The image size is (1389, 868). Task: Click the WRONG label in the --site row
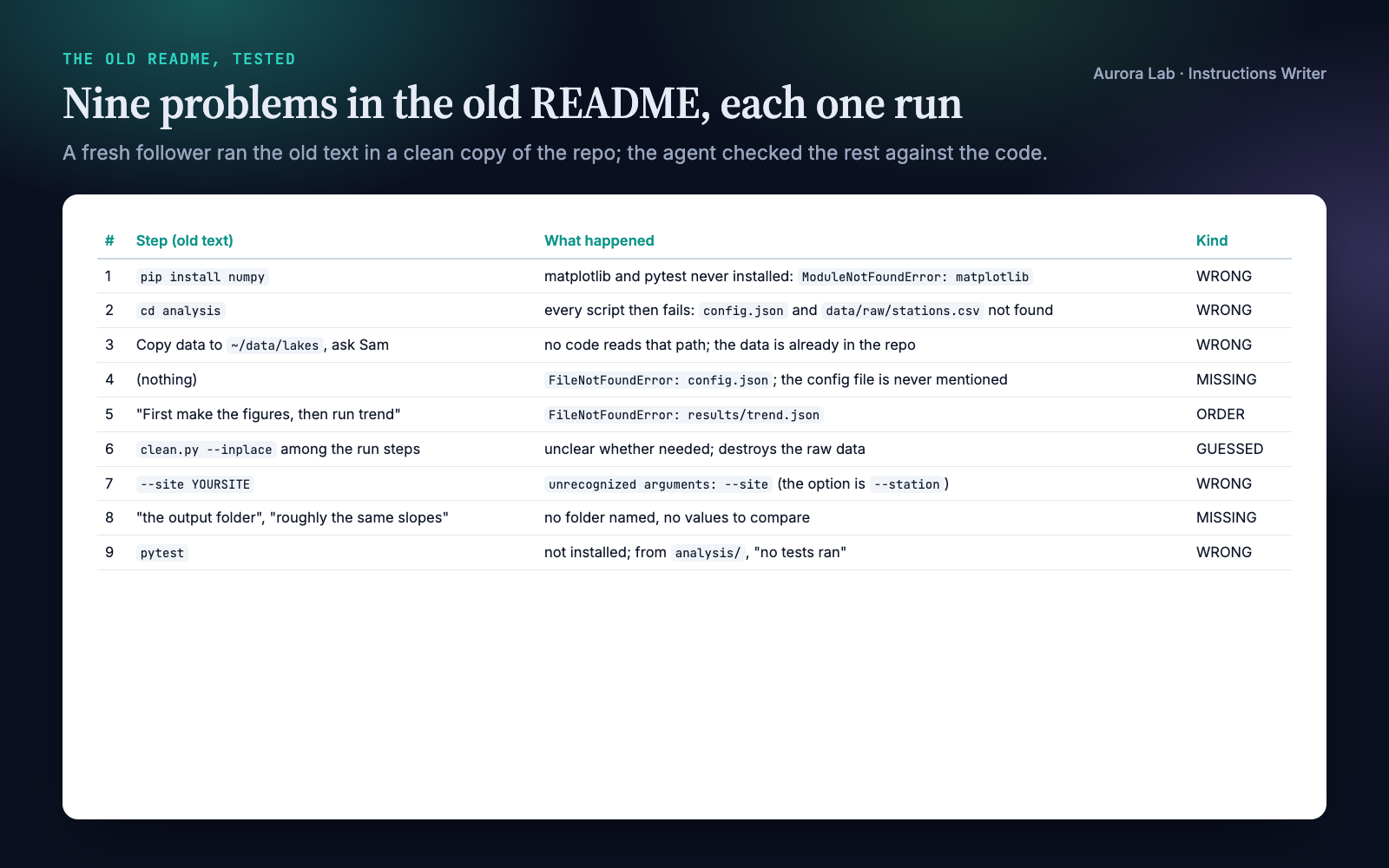pyautogui.click(x=1224, y=483)
